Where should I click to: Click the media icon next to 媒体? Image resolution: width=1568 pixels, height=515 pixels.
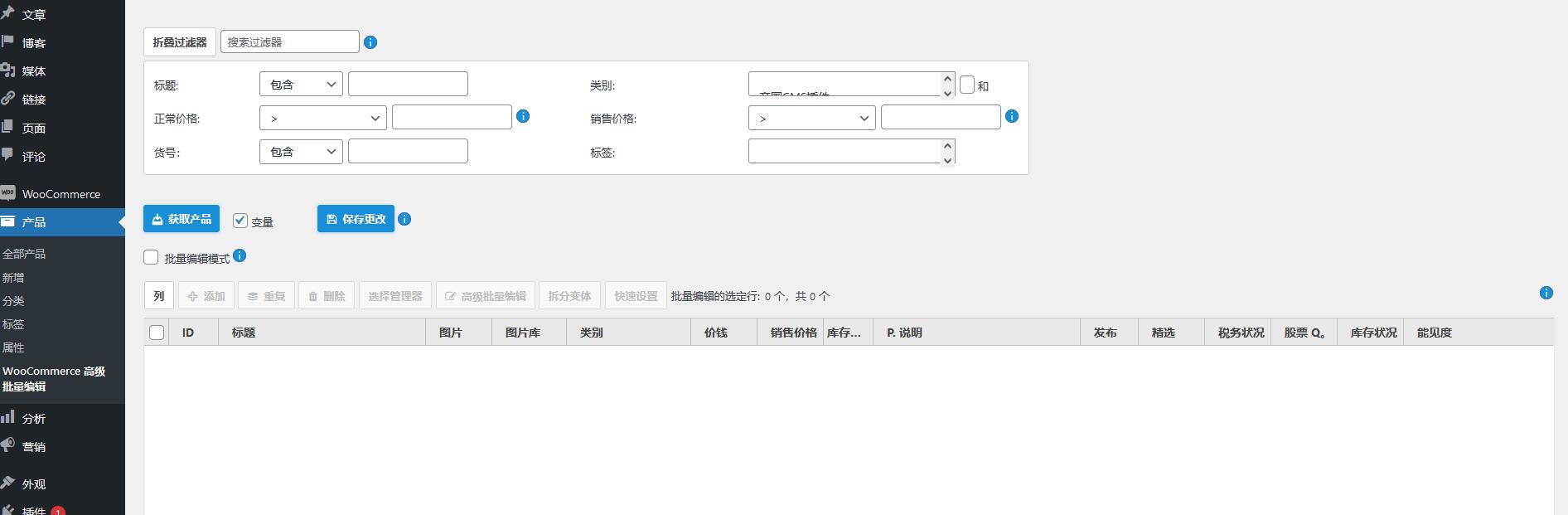pos(7,70)
